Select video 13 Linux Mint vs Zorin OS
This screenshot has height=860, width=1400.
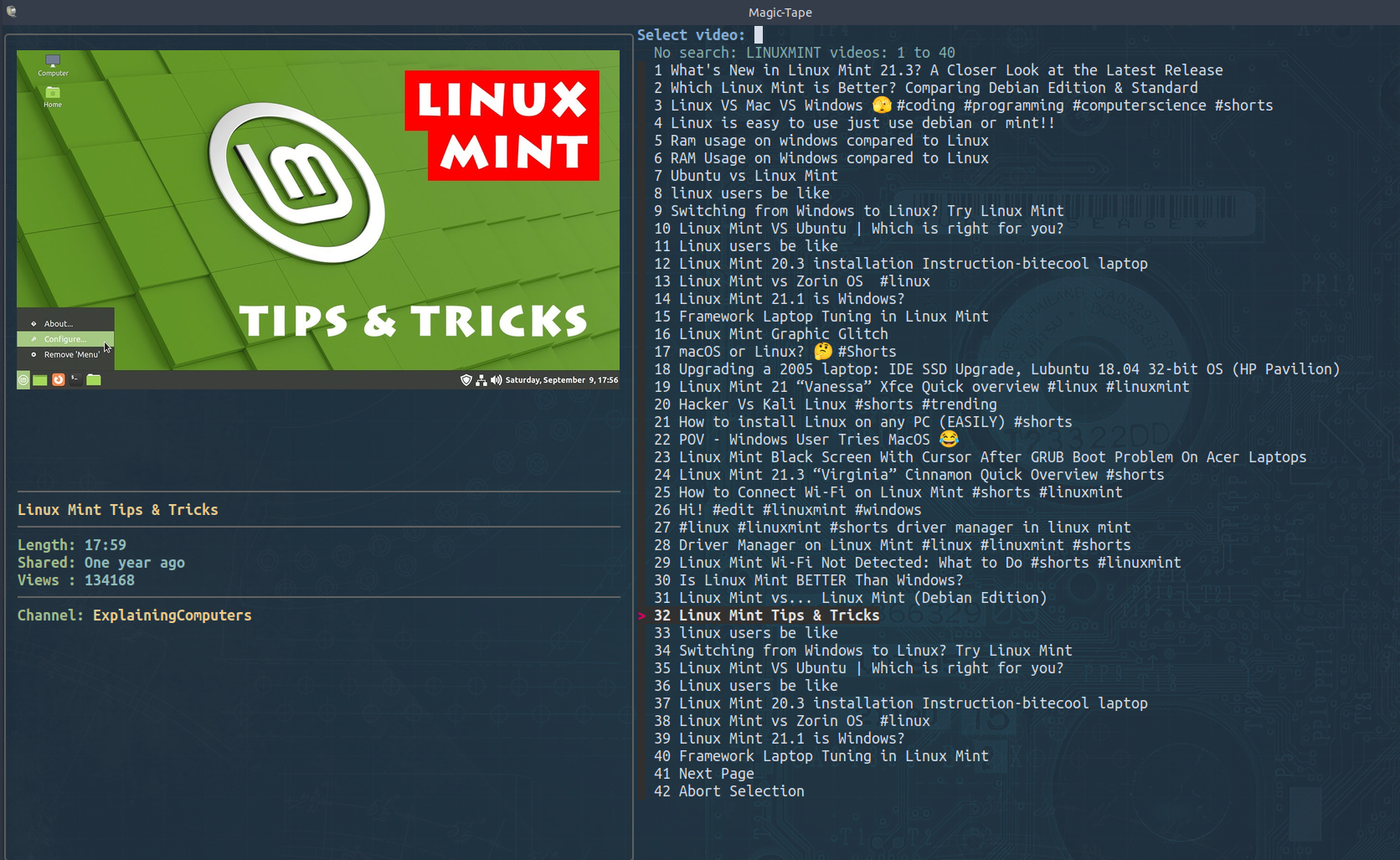pyautogui.click(x=791, y=281)
